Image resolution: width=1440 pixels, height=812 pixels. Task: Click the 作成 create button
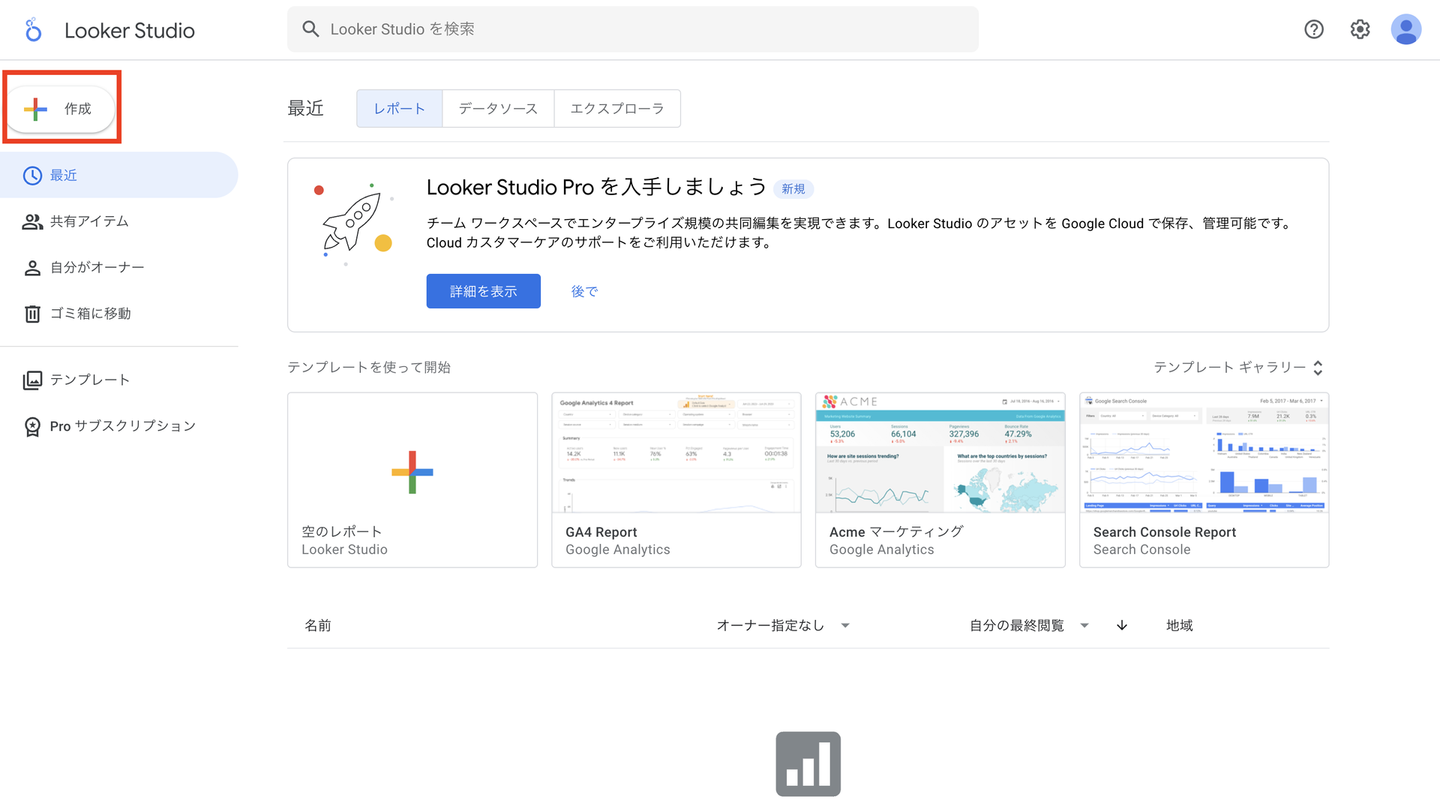click(62, 109)
